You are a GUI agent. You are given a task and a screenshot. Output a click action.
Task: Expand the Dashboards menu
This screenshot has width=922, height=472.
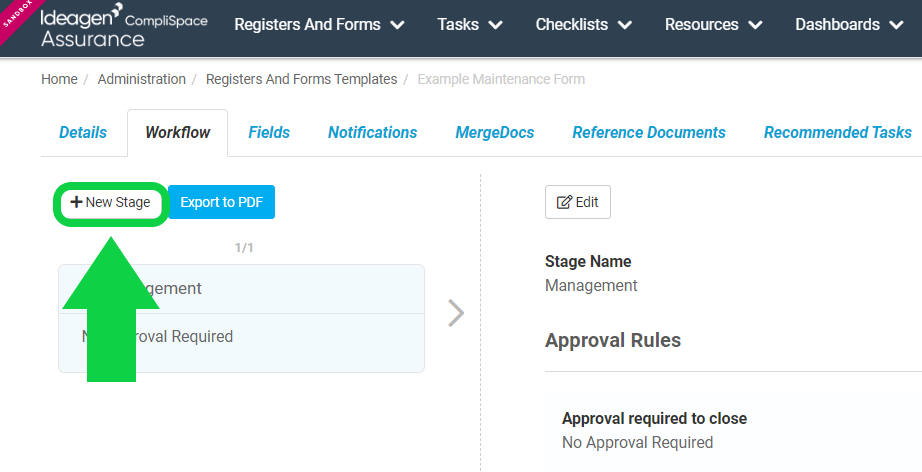(849, 25)
